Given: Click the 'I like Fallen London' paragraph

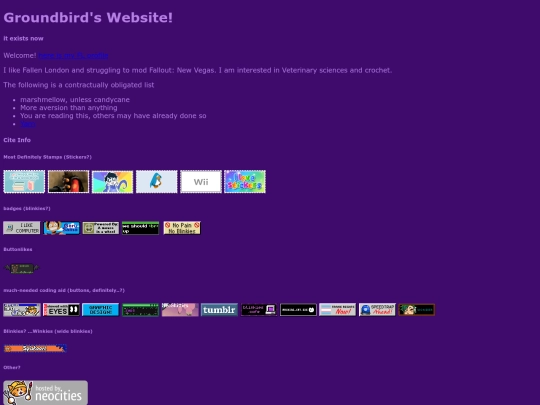Looking at the screenshot, I should pyautogui.click(x=198, y=70).
